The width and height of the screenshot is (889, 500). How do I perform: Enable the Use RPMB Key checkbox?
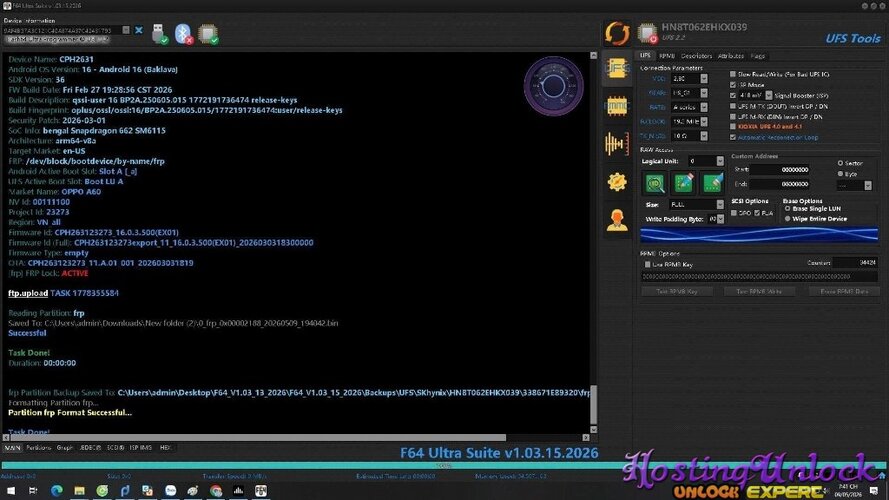tap(647, 265)
